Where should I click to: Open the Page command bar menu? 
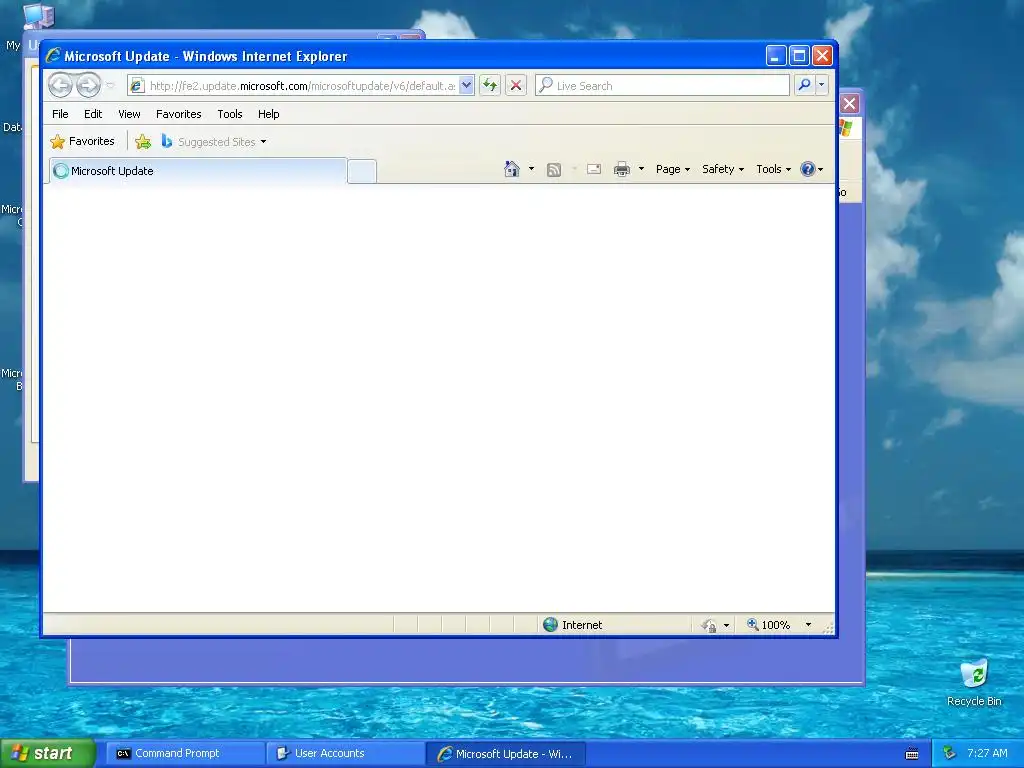pos(673,169)
